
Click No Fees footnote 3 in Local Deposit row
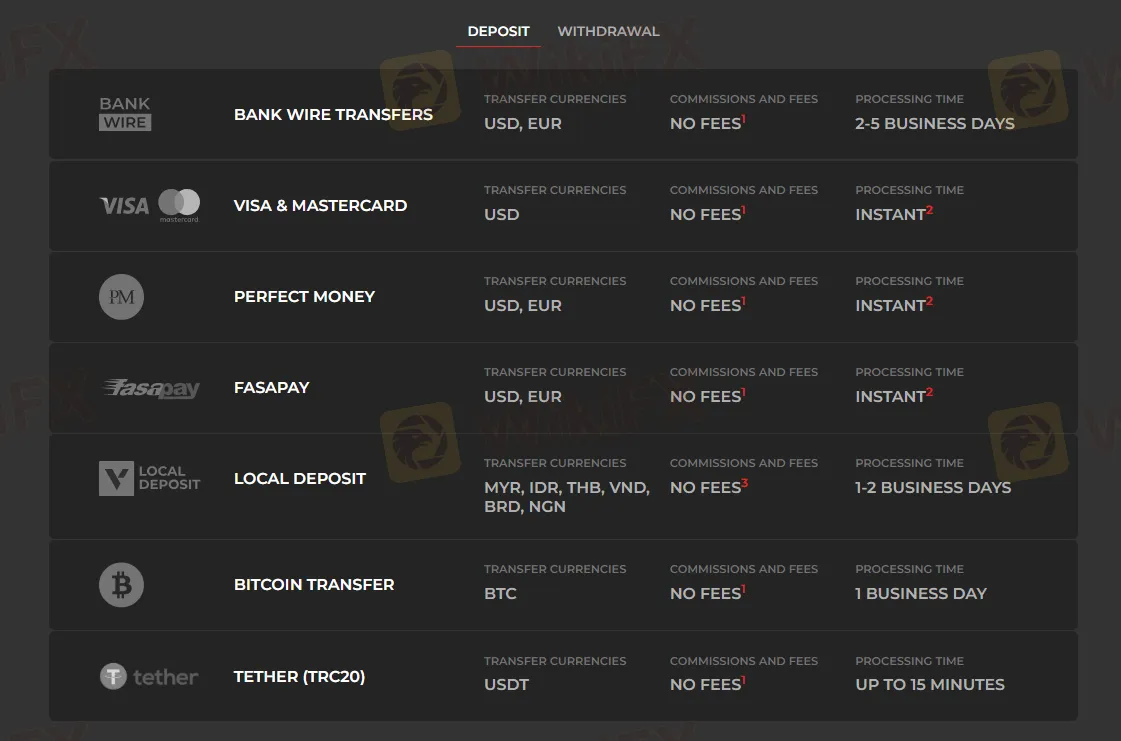click(x=709, y=486)
